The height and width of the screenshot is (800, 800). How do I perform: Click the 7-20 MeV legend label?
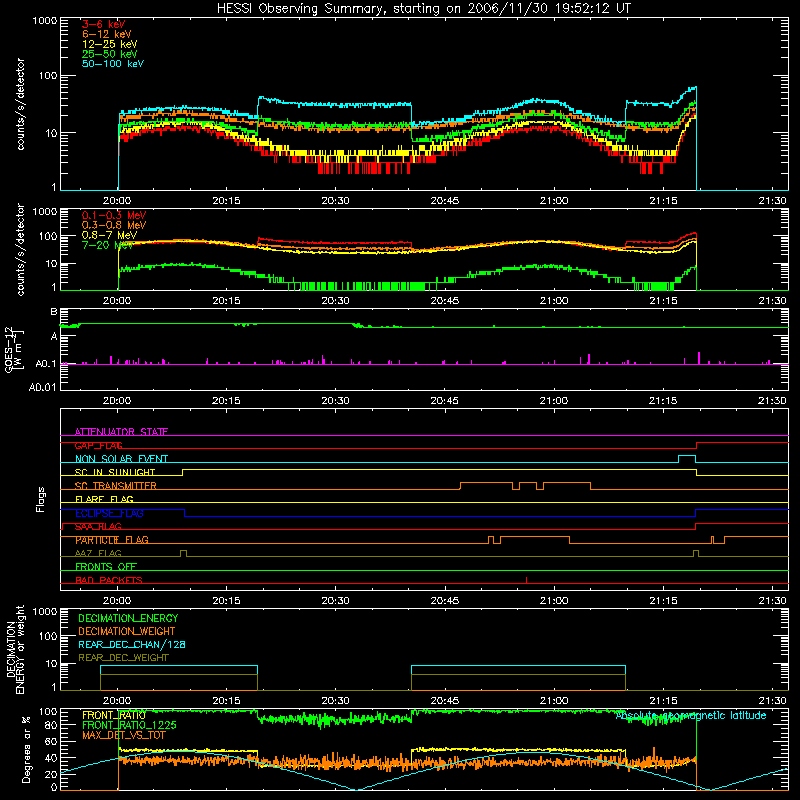coord(108,245)
